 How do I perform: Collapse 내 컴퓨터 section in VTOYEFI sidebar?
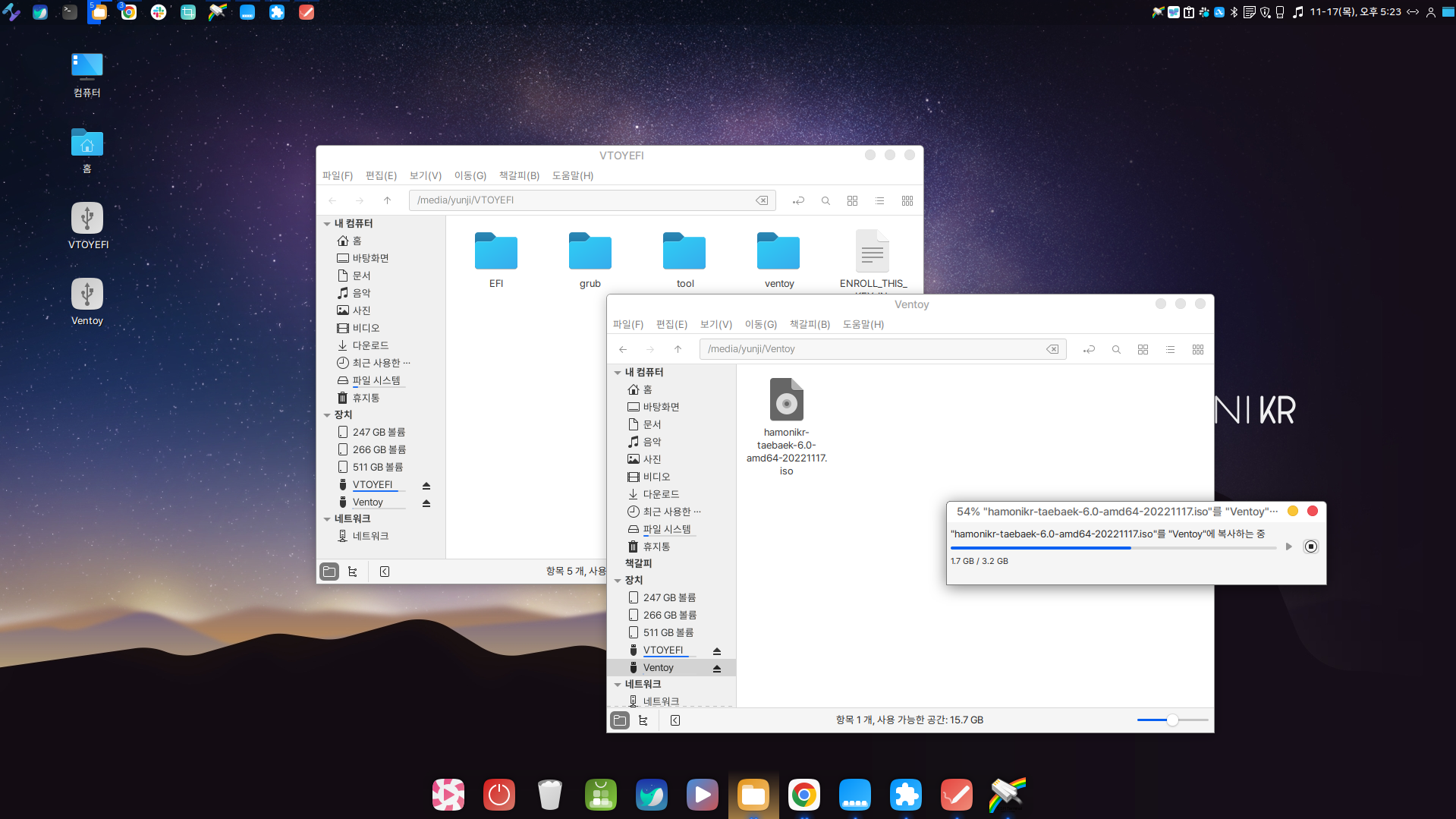[x=327, y=224]
